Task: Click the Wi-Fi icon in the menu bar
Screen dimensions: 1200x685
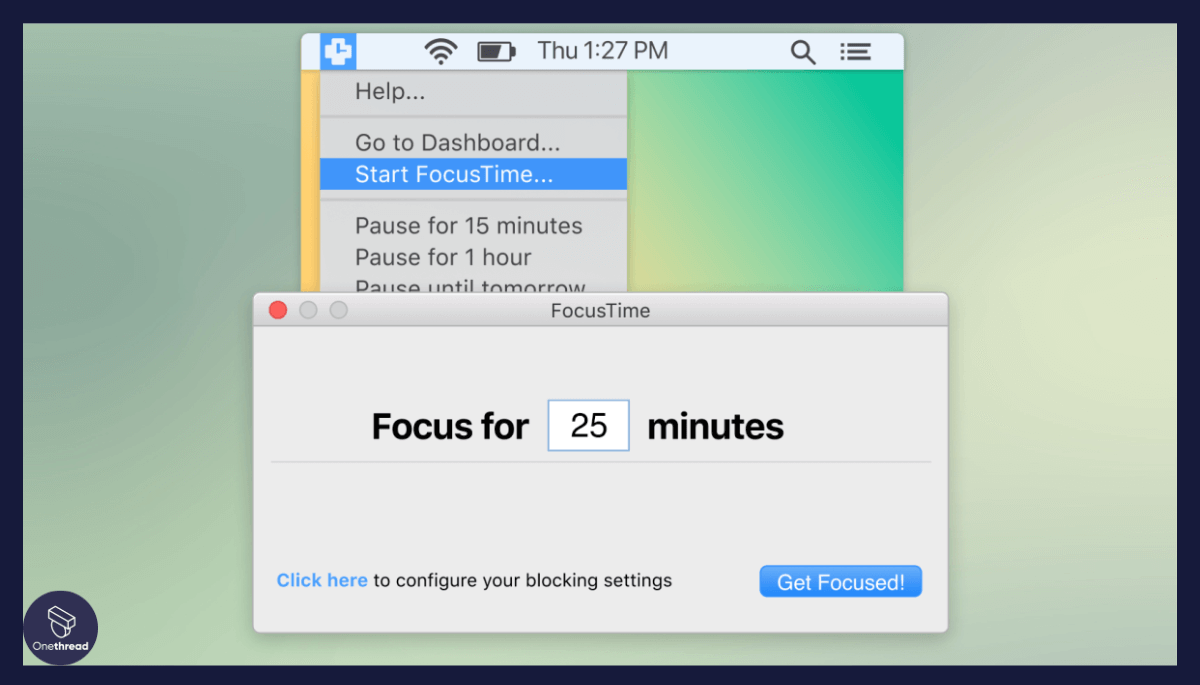Action: [440, 50]
